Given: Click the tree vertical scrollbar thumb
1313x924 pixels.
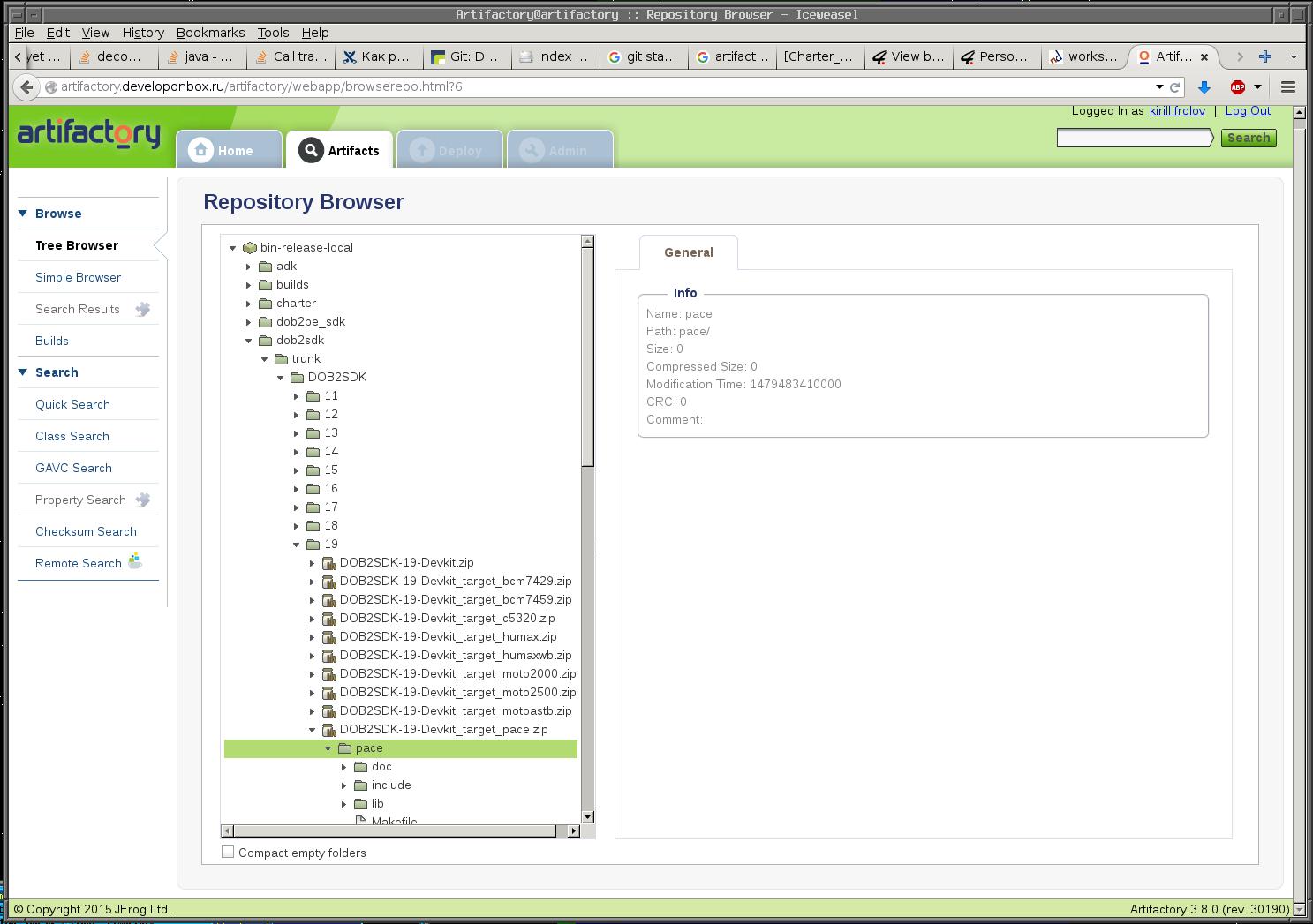Looking at the screenshot, I should pyautogui.click(x=587, y=357).
